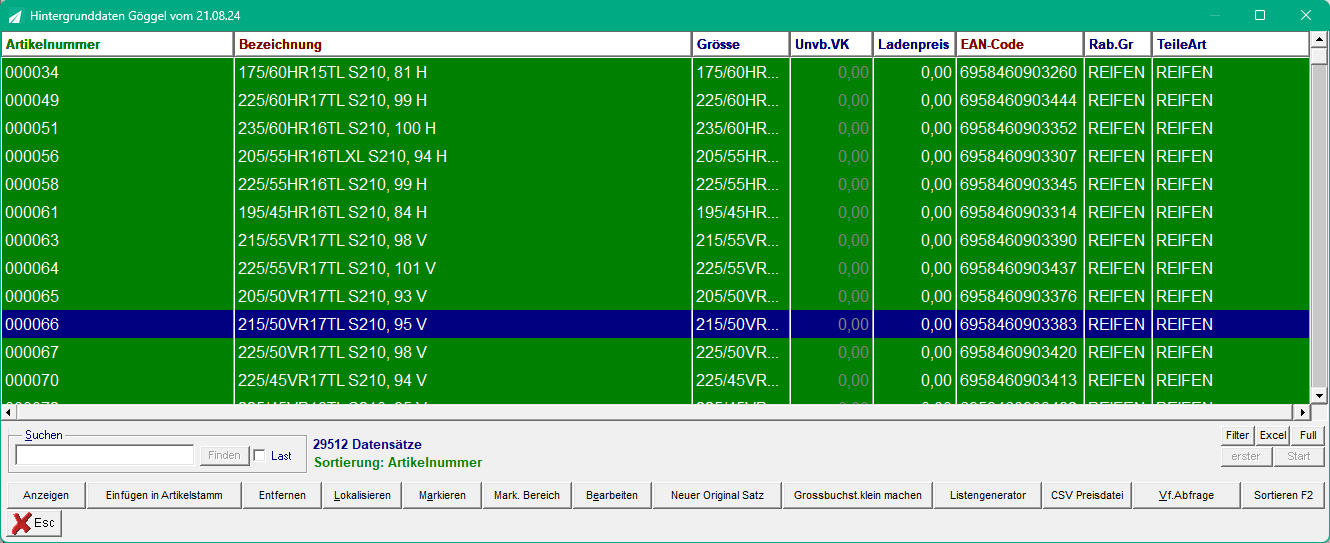
Task: Click the erster button
Action: click(1246, 456)
